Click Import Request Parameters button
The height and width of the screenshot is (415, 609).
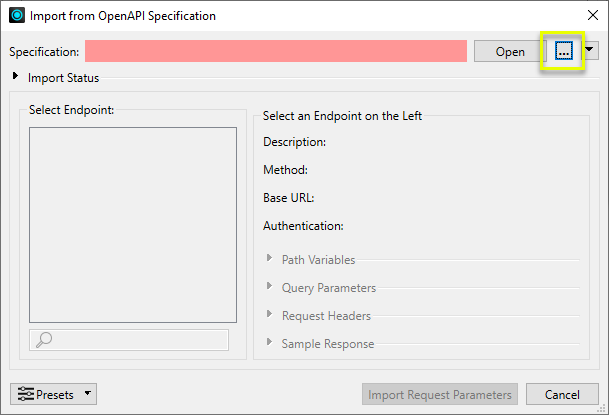coord(440,394)
